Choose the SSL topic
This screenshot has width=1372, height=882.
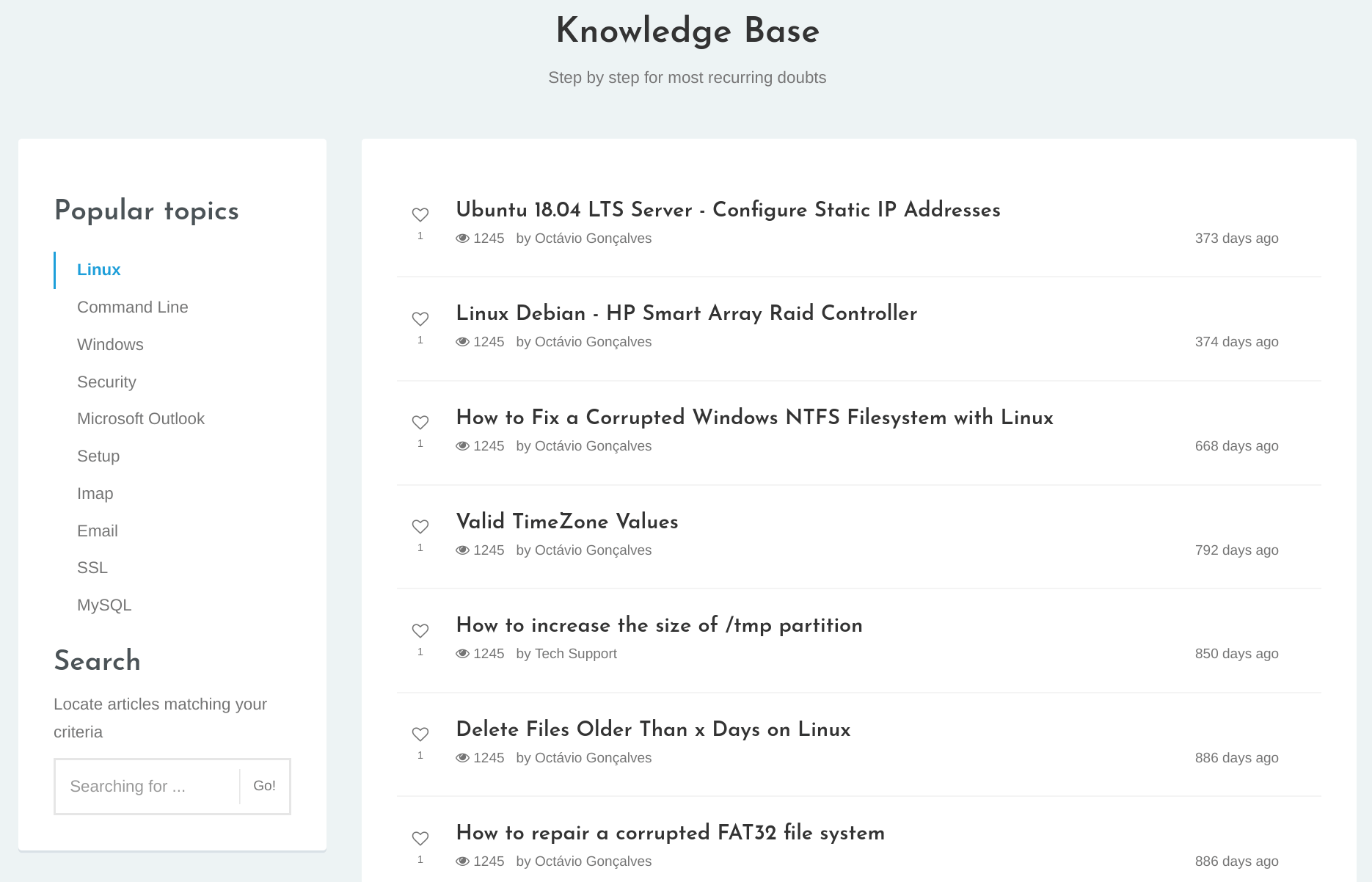(x=92, y=568)
